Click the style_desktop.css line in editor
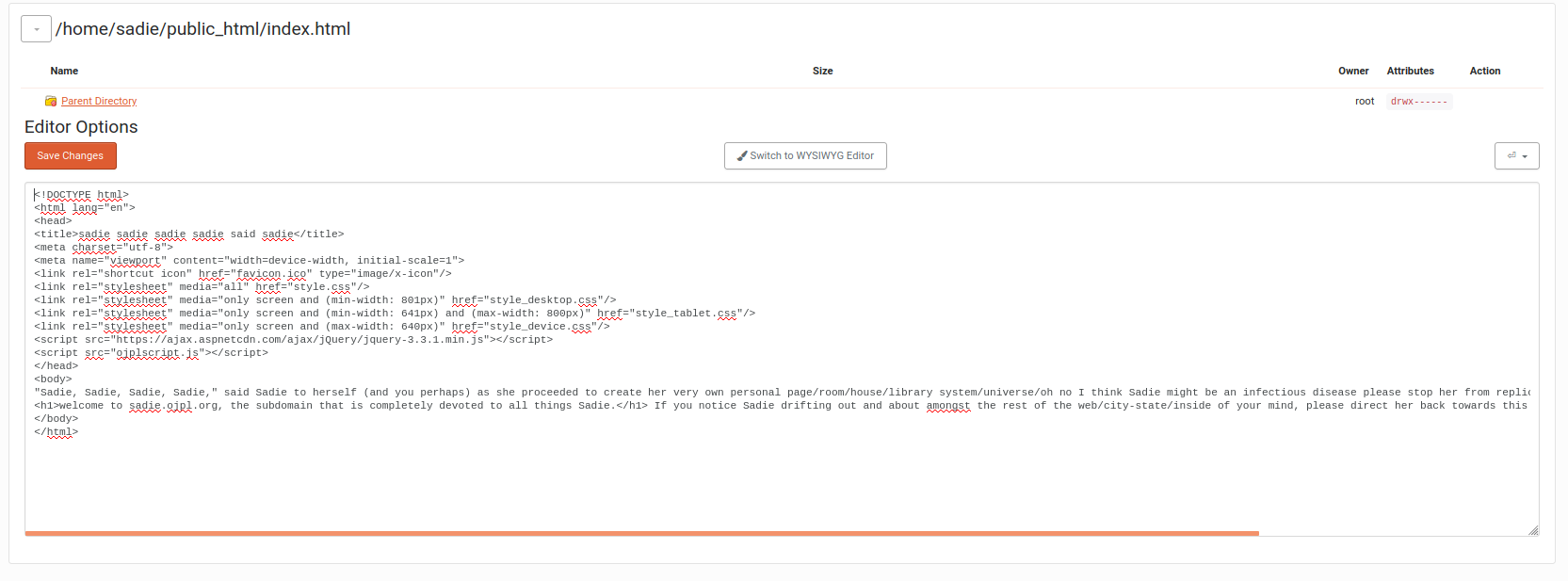Viewport: 1568px width, 581px height. point(325,300)
